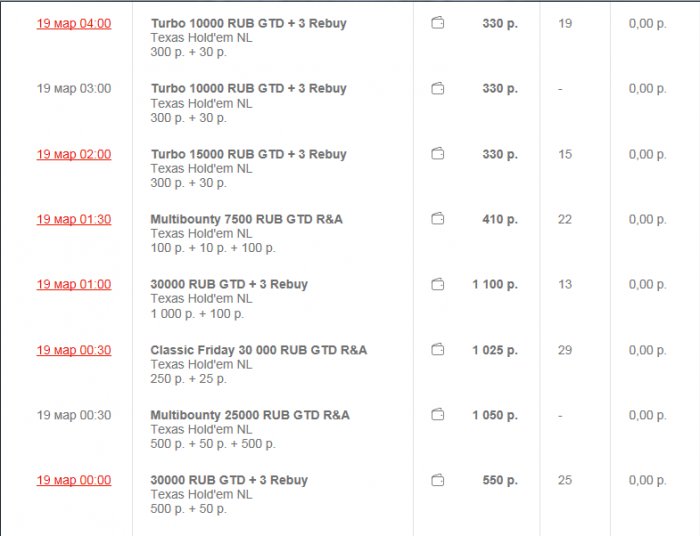Image resolution: width=700 pixels, height=536 pixels.
Task: Select Classic Friday 30 000 RUB GTD title
Action: (258, 350)
